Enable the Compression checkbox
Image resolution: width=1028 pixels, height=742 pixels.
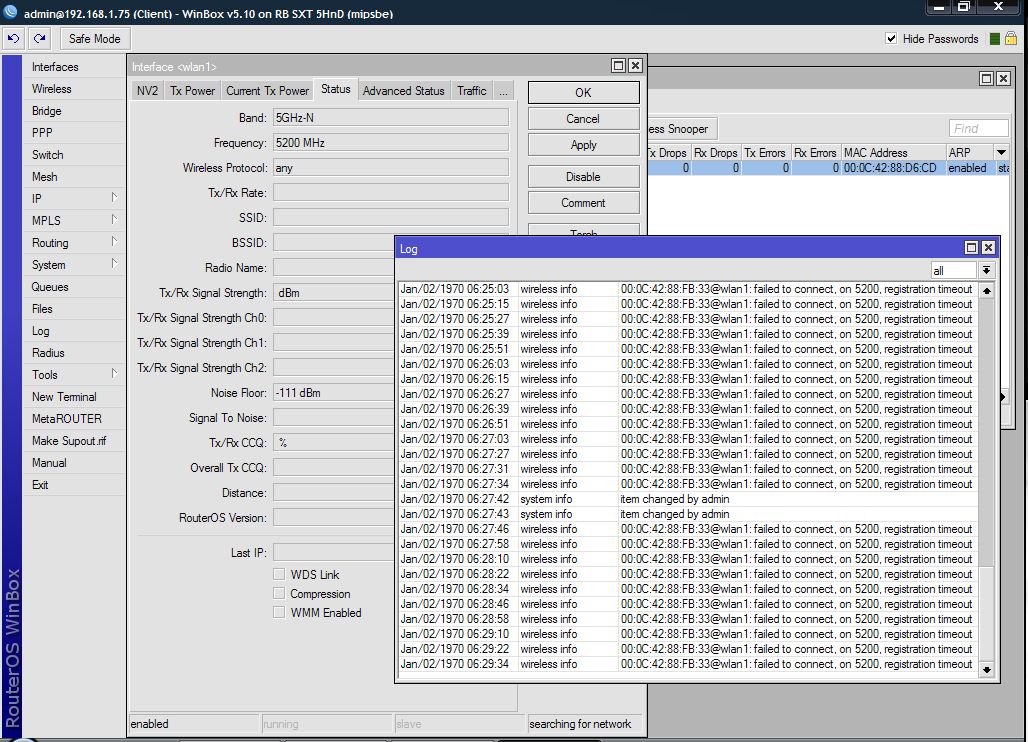pyautogui.click(x=279, y=593)
